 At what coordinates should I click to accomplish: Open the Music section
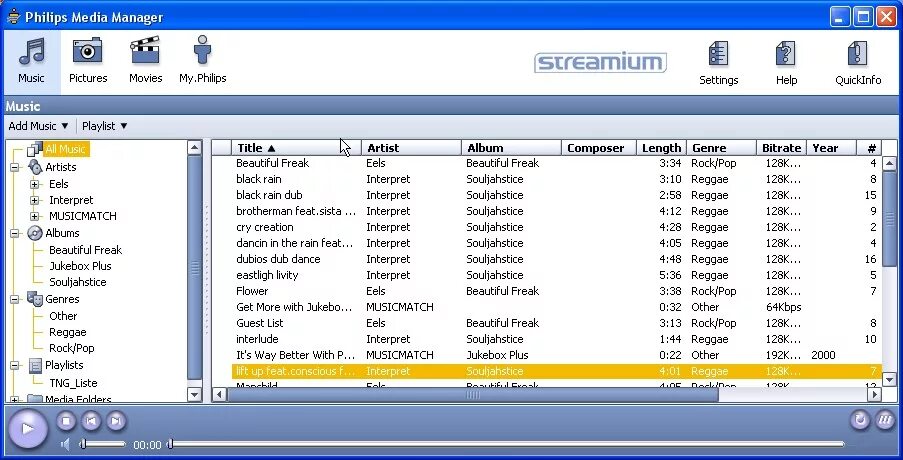[31, 61]
